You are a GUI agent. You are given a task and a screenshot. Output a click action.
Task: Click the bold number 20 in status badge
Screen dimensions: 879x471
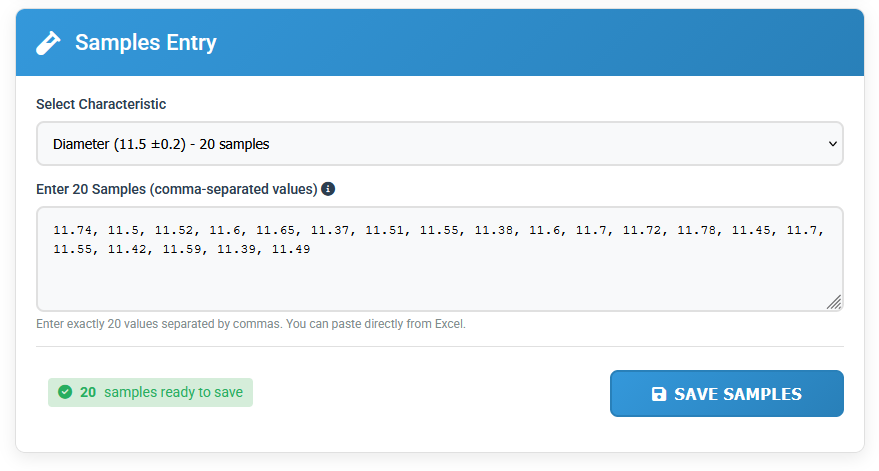pos(88,392)
